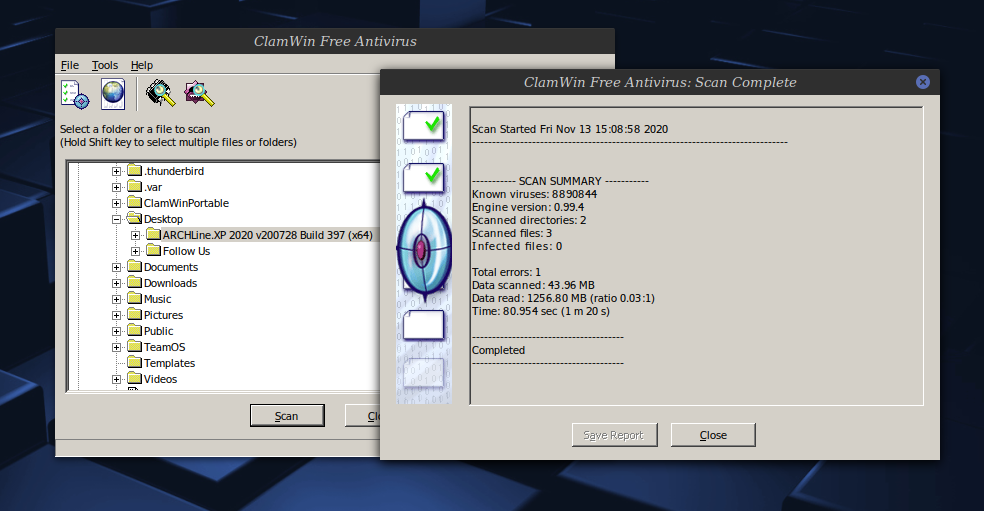Select the Public folder
The height and width of the screenshot is (511, 984).
[x=158, y=331]
